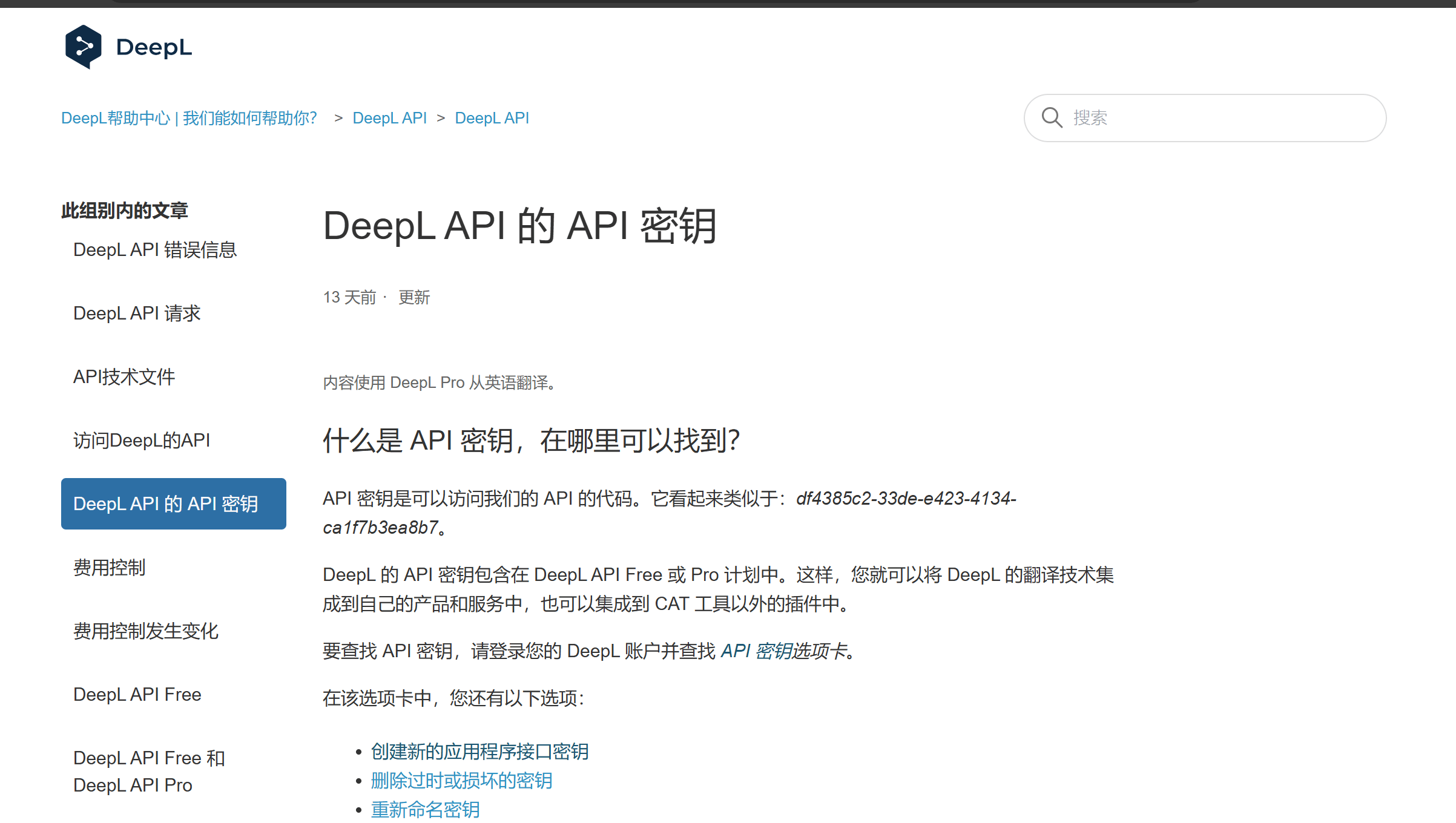This screenshot has height=823, width=1456.
Task: Click the search magnifier icon
Action: (1052, 117)
